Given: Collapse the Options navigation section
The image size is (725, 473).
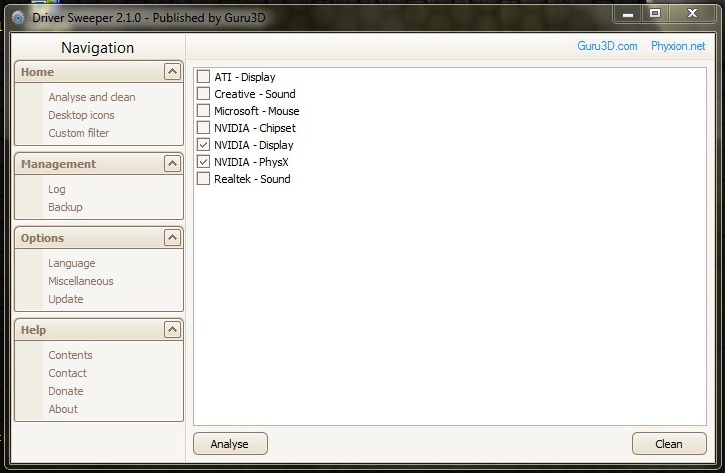Looking at the screenshot, I should (x=172, y=238).
